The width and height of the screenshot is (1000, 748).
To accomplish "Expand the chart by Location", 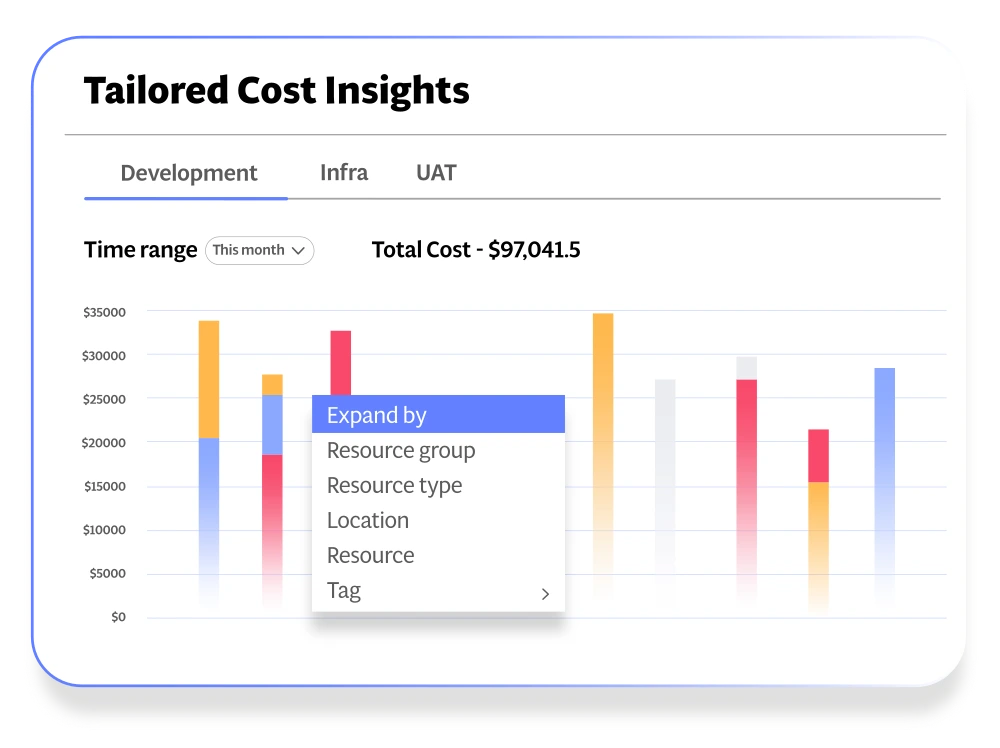I will (x=368, y=521).
